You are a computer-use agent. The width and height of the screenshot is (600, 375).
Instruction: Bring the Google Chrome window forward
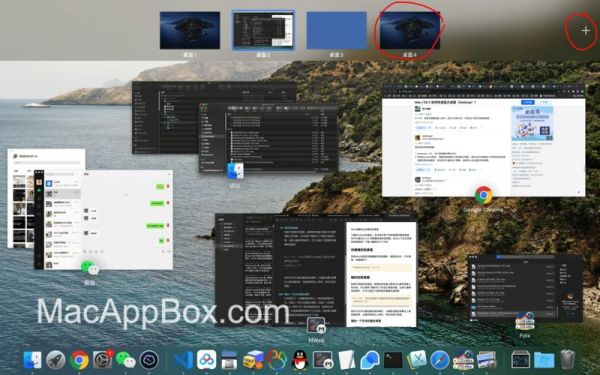pyautogui.click(x=483, y=140)
